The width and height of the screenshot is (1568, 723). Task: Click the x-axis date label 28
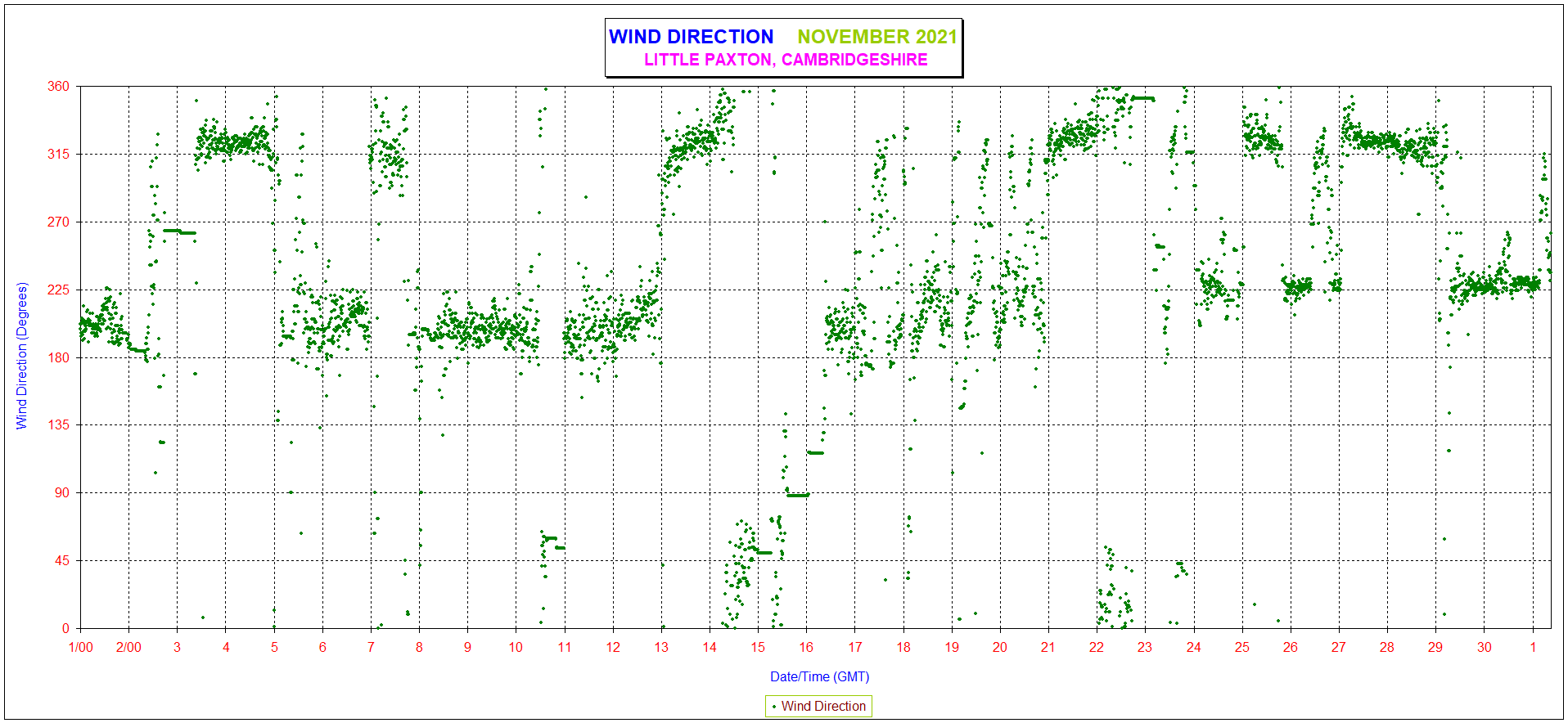(x=1387, y=647)
